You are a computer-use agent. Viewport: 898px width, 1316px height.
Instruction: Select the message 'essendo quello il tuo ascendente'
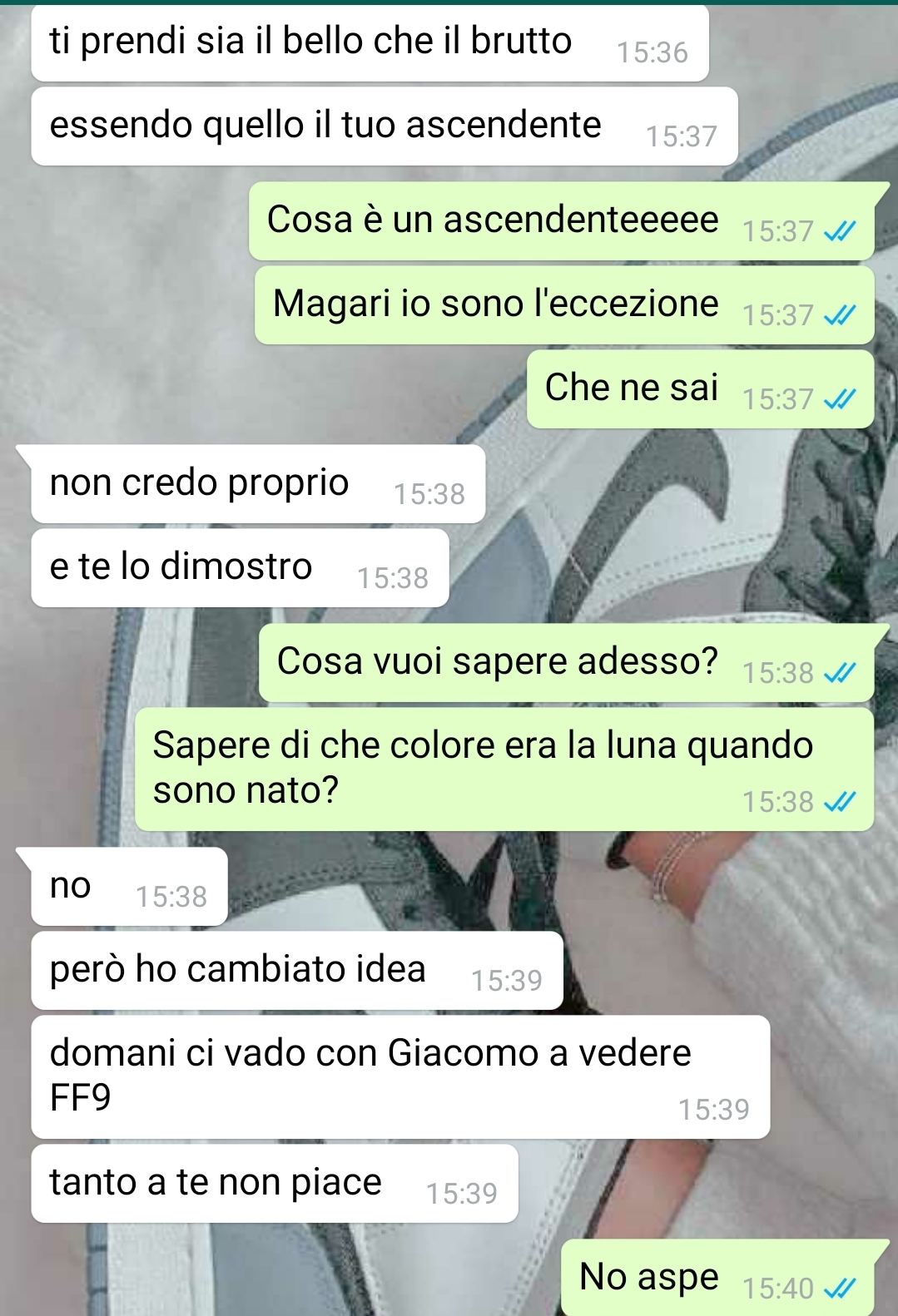(385, 126)
